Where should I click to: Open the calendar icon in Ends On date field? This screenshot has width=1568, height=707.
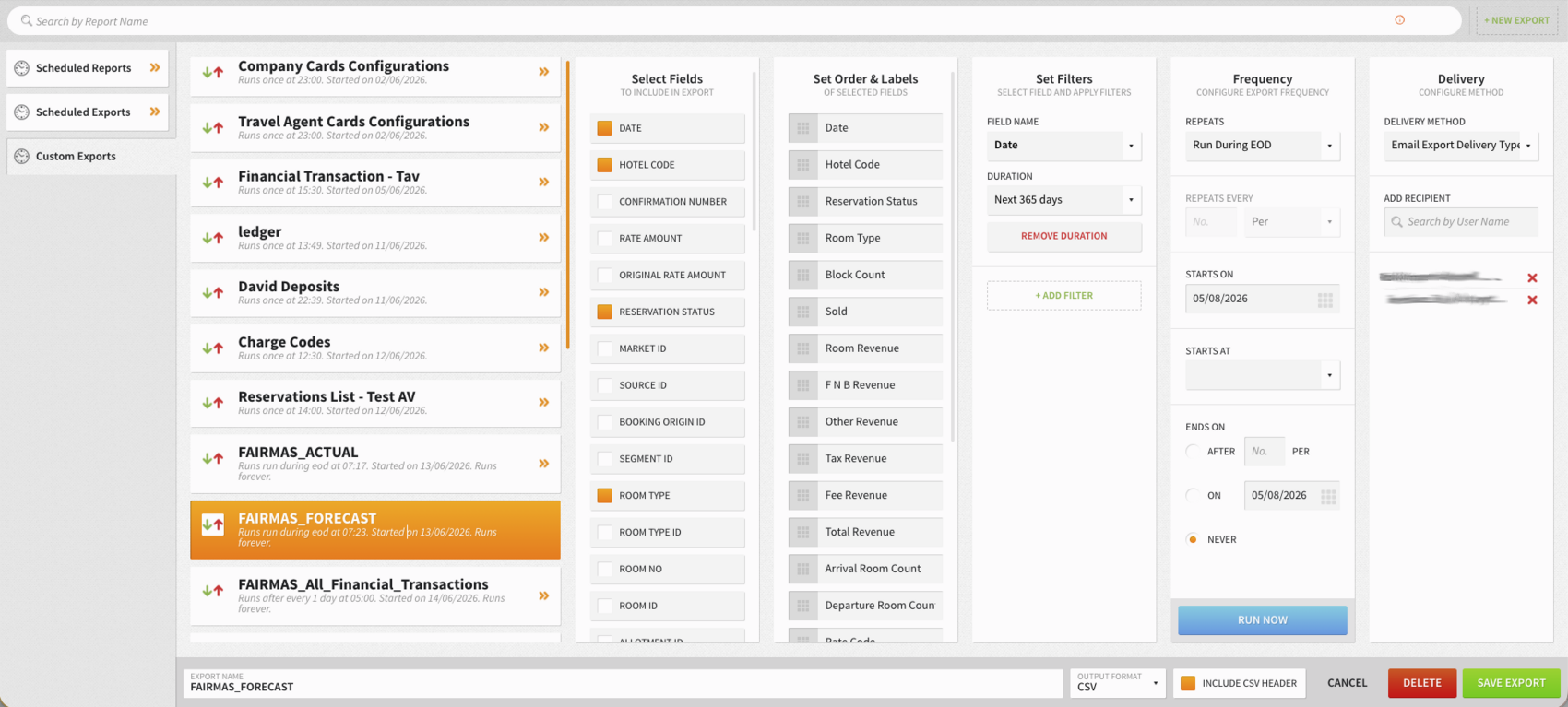(x=1328, y=496)
